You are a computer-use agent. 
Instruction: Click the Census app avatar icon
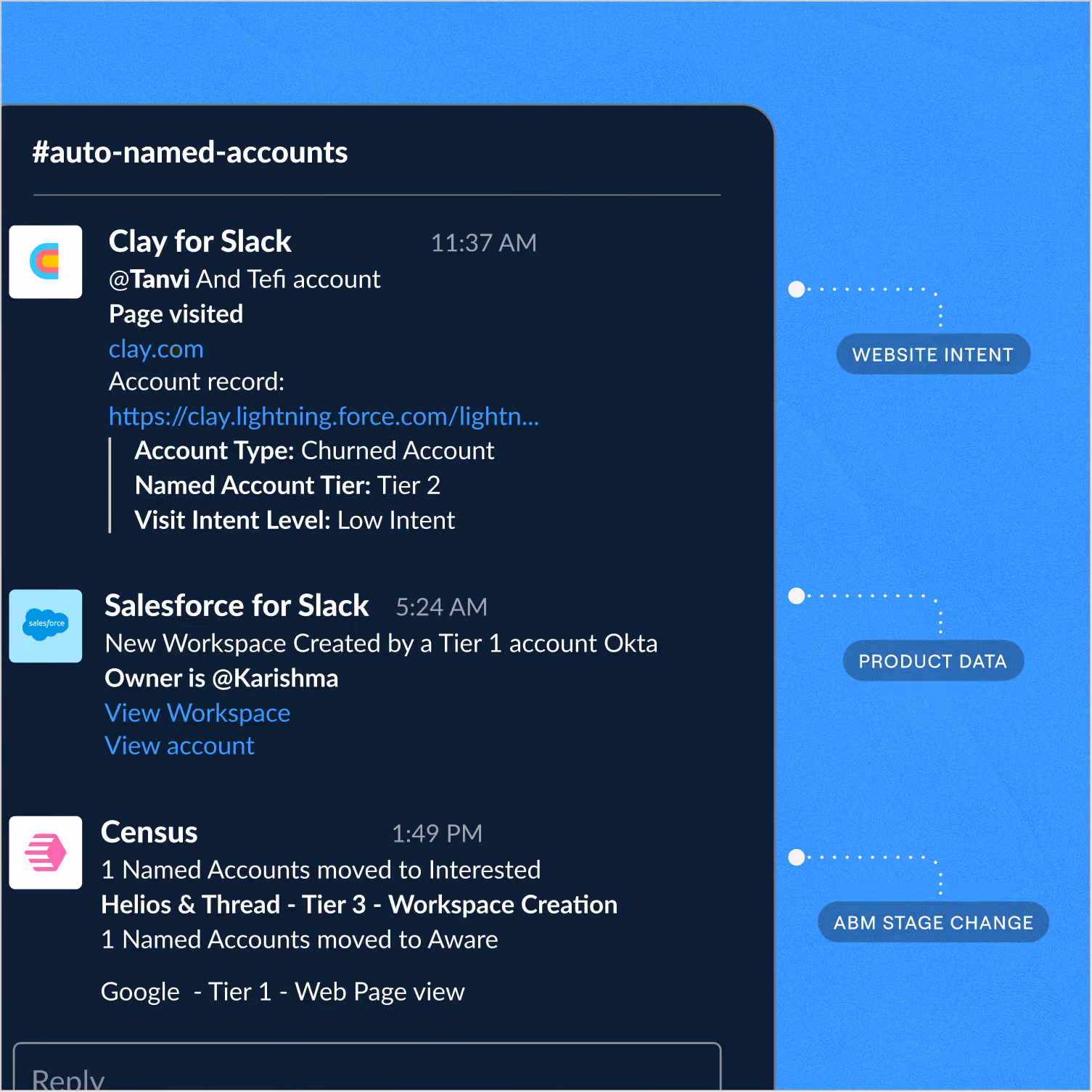coord(46,853)
